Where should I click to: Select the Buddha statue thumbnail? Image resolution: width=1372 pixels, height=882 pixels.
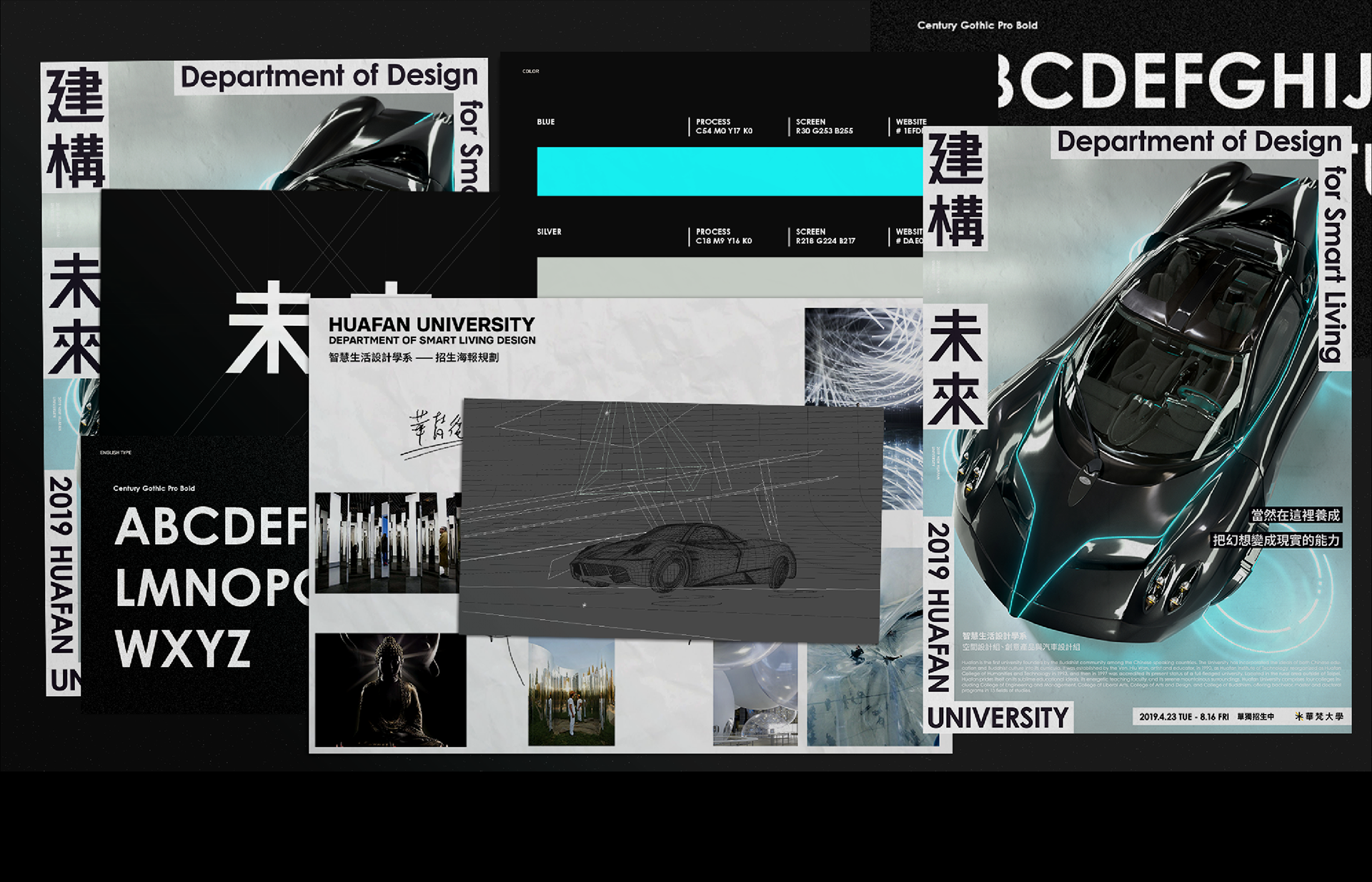click(x=390, y=690)
